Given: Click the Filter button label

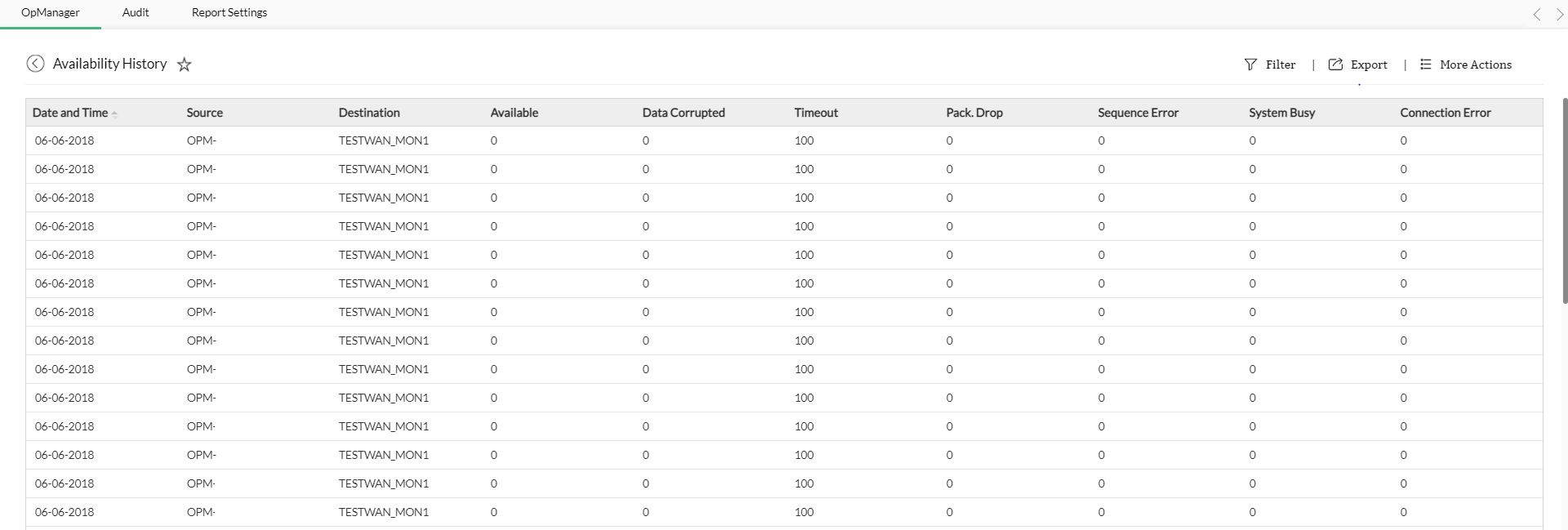Looking at the screenshot, I should tap(1281, 65).
